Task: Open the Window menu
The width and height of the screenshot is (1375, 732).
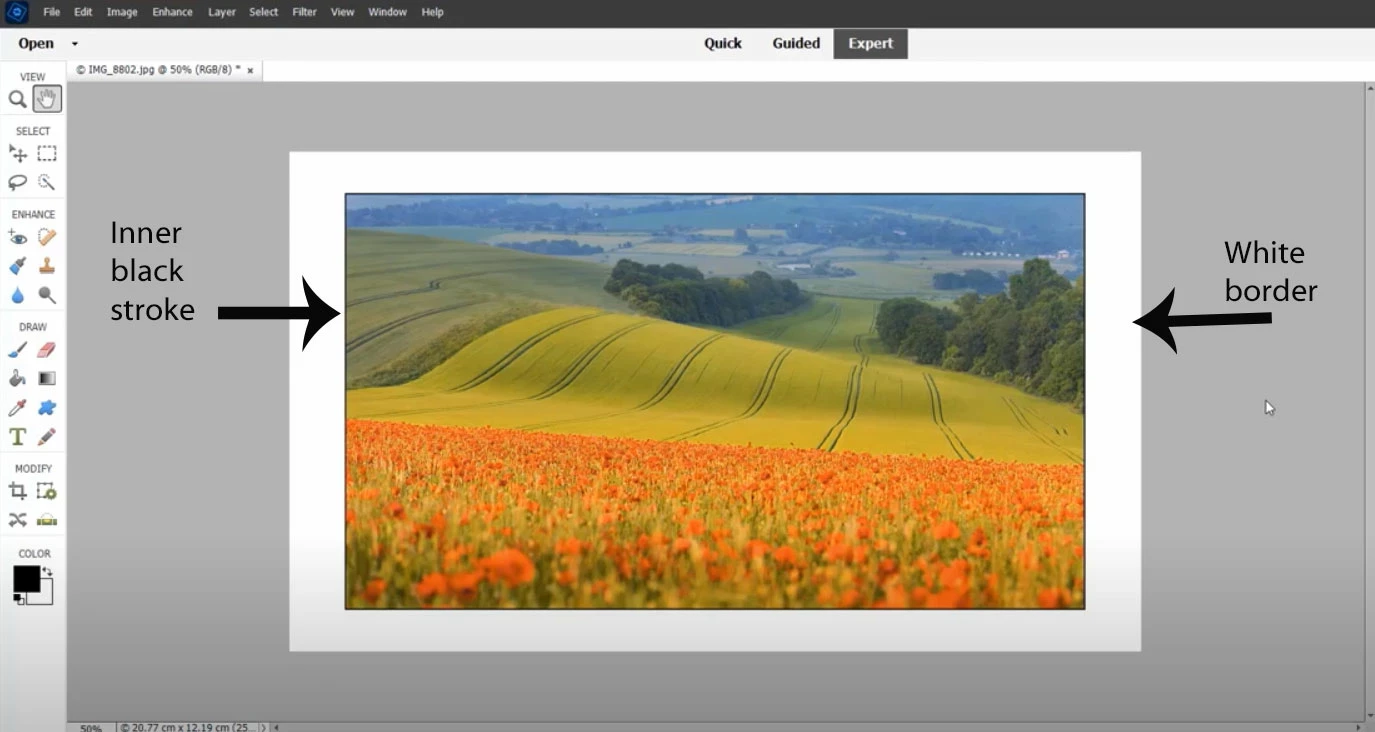Action: point(387,12)
